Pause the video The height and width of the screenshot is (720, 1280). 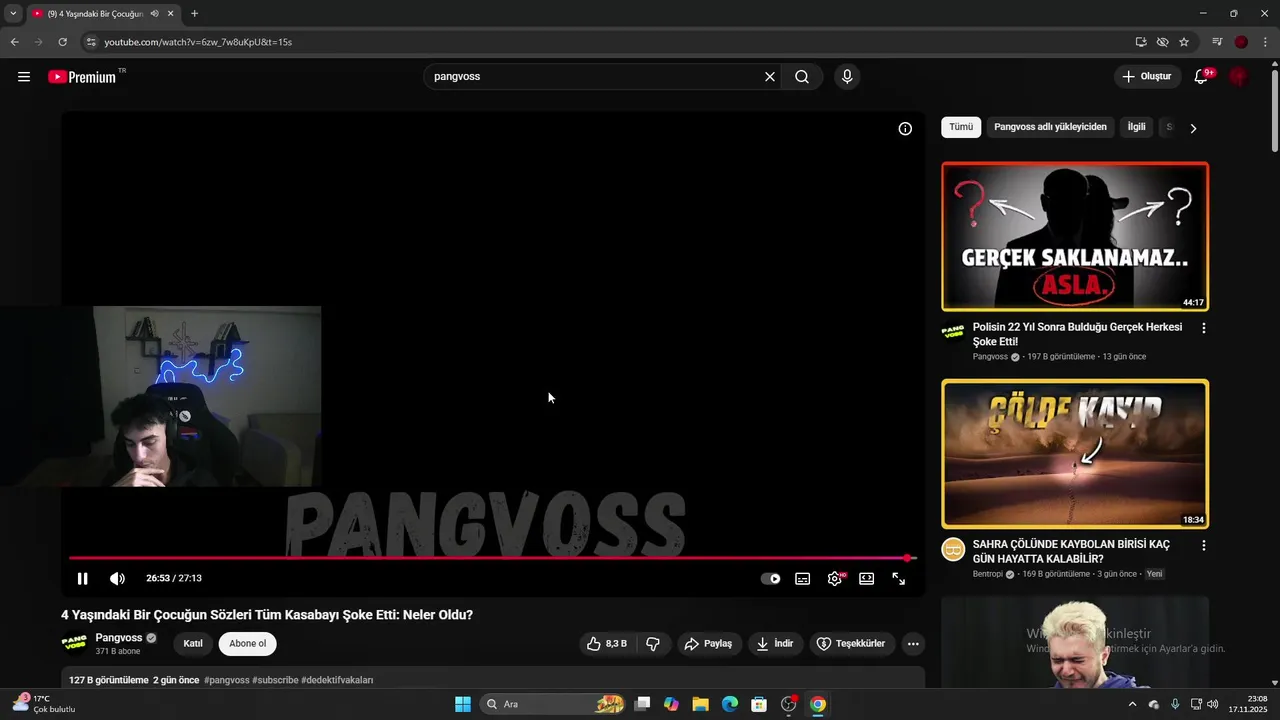tap(83, 578)
